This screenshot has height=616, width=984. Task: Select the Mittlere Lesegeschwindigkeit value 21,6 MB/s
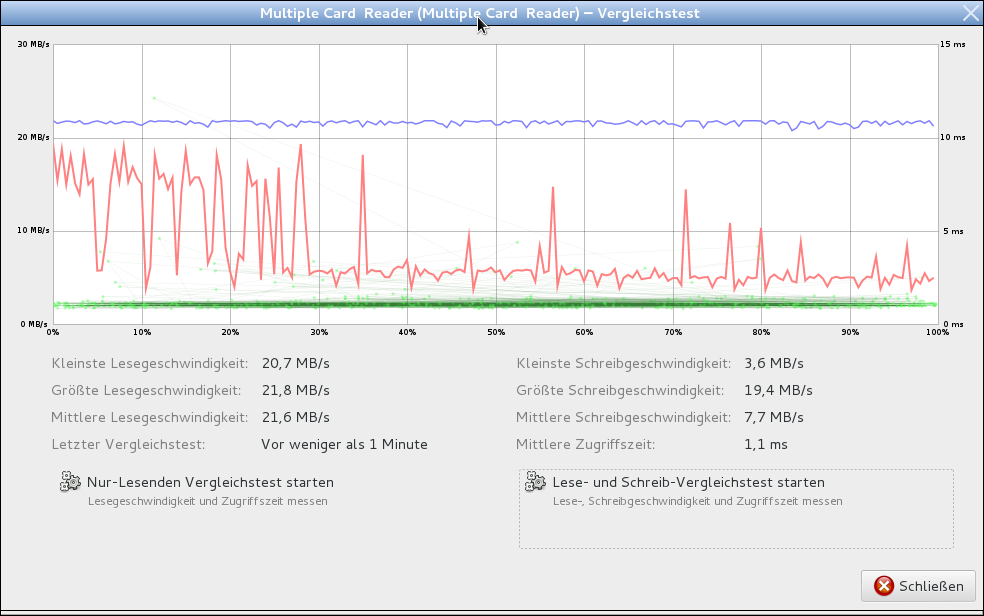(295, 417)
